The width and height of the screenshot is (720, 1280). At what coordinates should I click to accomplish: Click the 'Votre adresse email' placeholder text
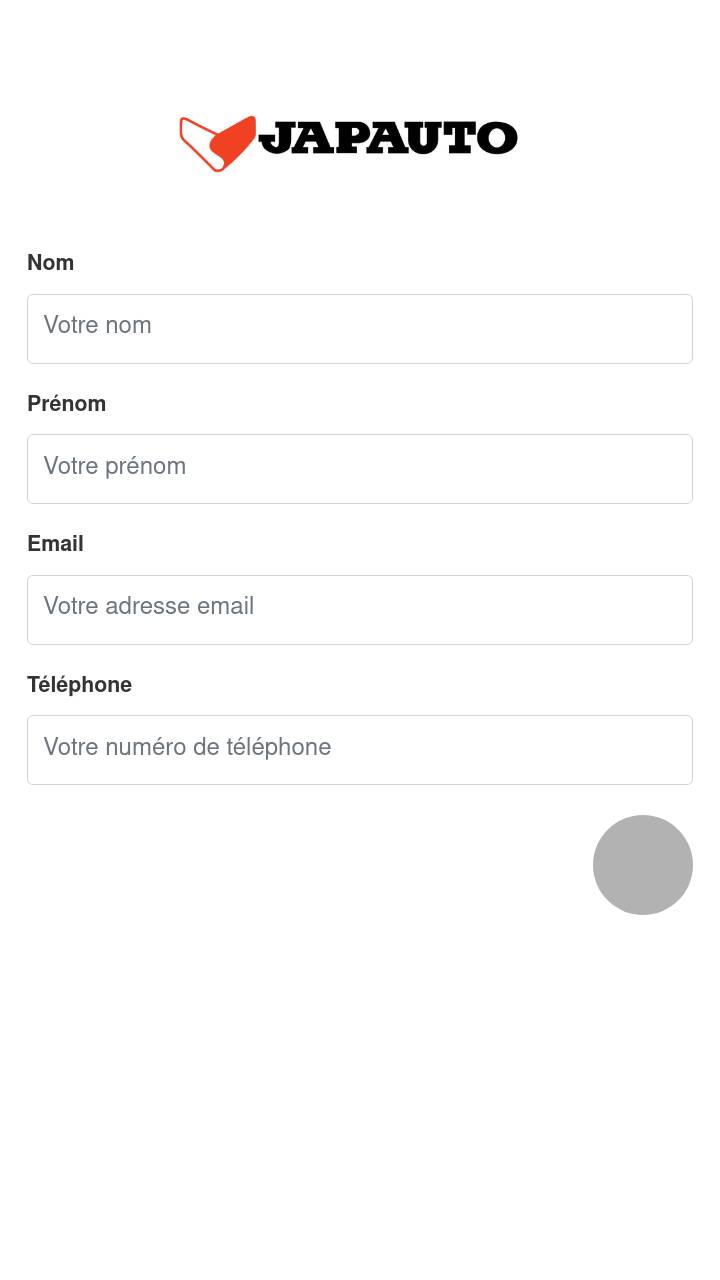pos(149,607)
